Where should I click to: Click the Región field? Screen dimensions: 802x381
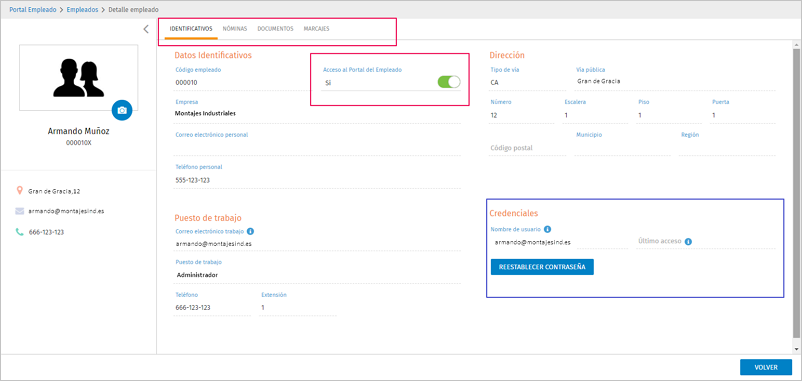pyautogui.click(x=727, y=148)
